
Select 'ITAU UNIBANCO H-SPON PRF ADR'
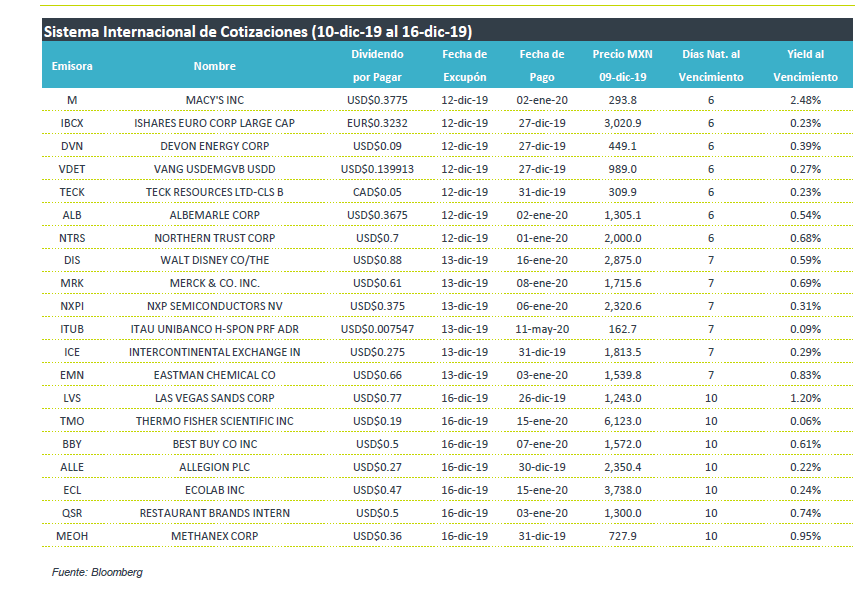[x=214, y=330]
